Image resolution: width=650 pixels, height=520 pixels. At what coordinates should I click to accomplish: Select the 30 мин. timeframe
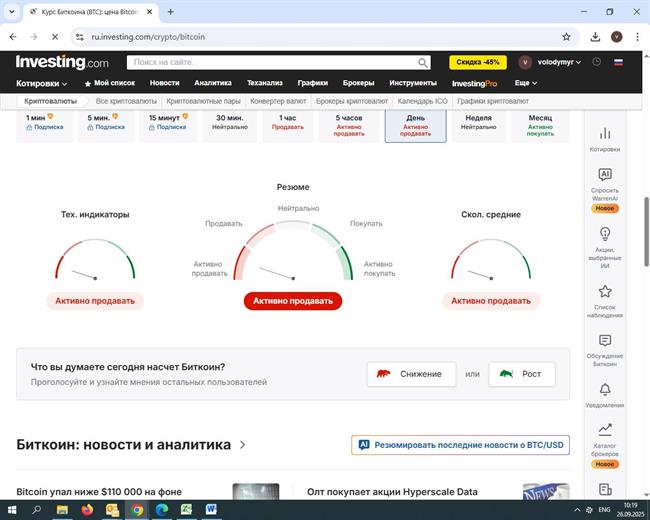point(229,122)
